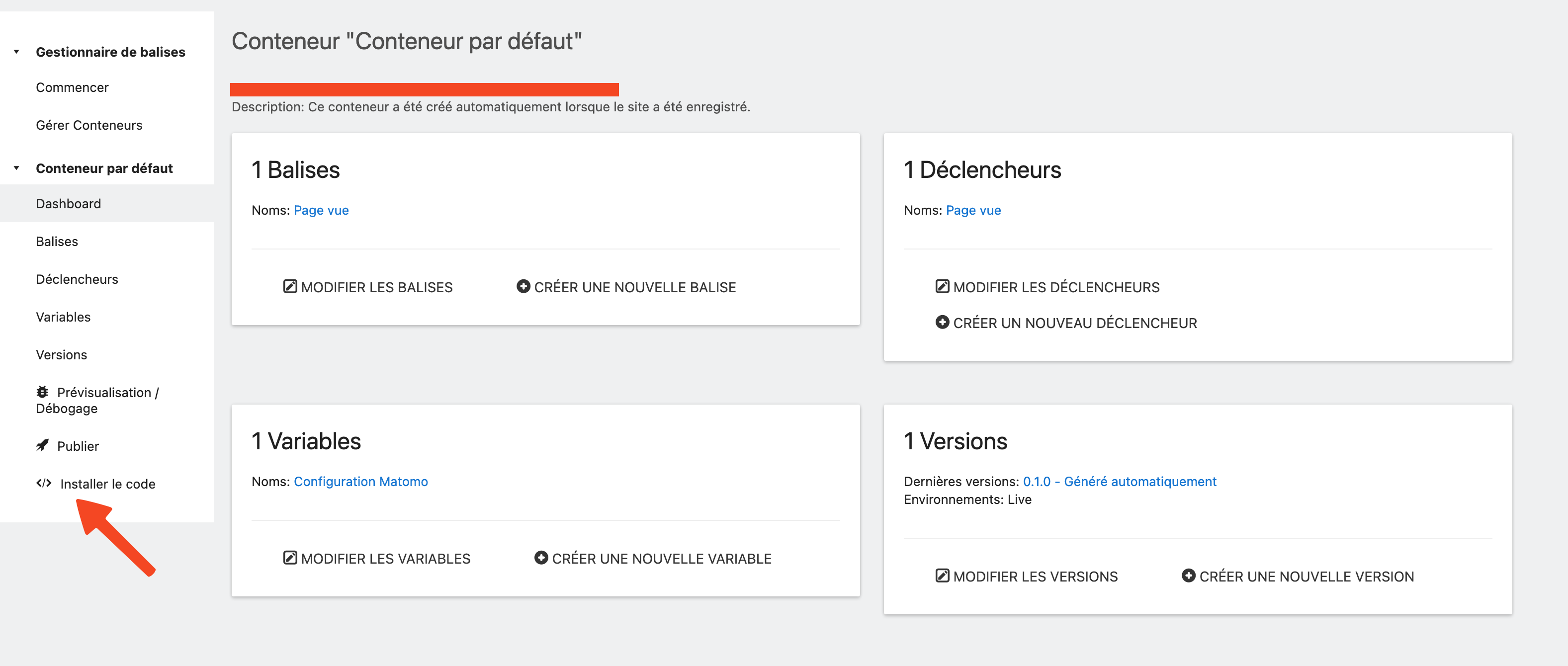This screenshot has height=666, width=1568.
Task: Click plus icon for Créer un nouveau déclencheur
Action: [x=942, y=322]
